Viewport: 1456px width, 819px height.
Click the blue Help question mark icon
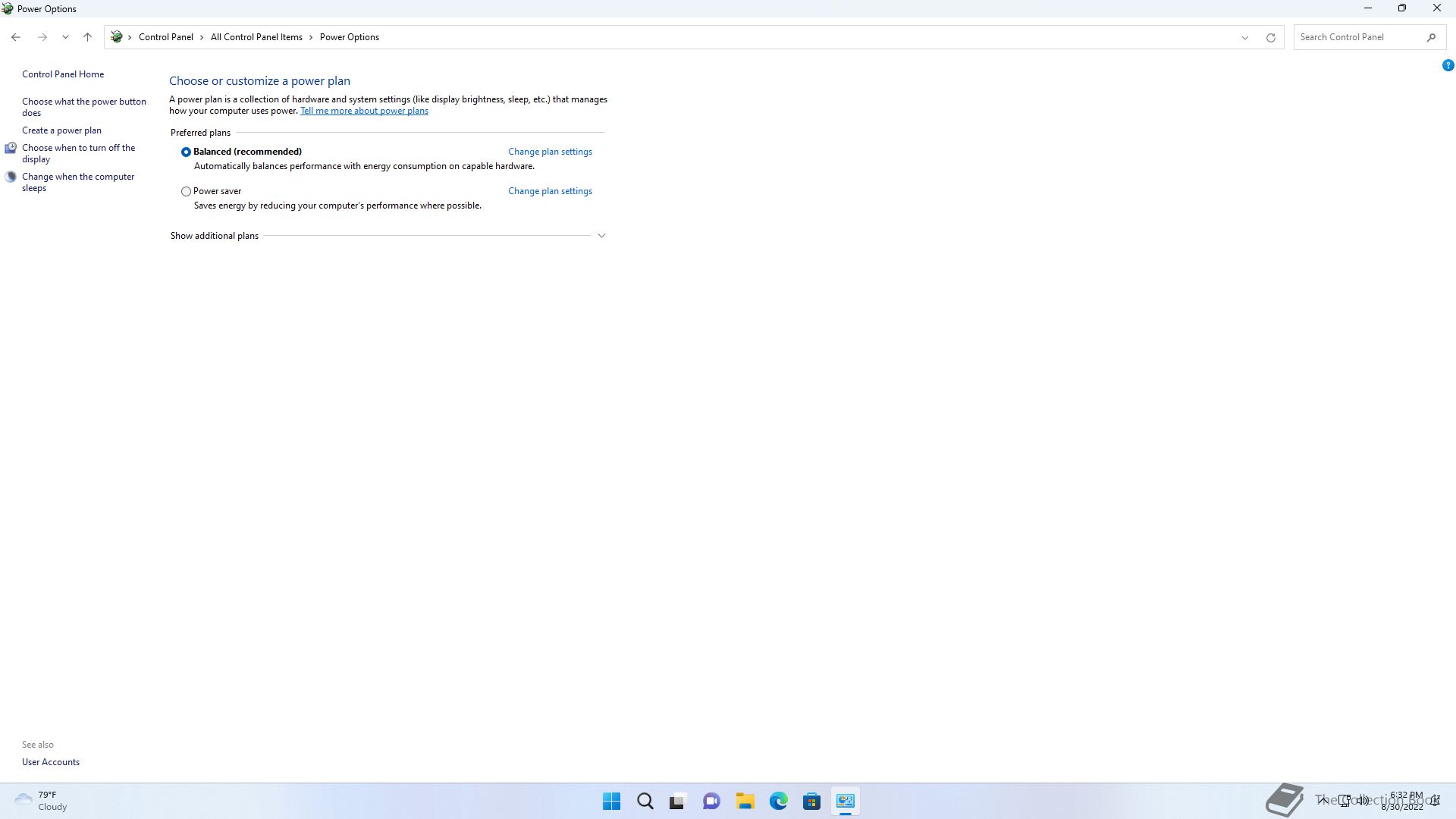1448,66
